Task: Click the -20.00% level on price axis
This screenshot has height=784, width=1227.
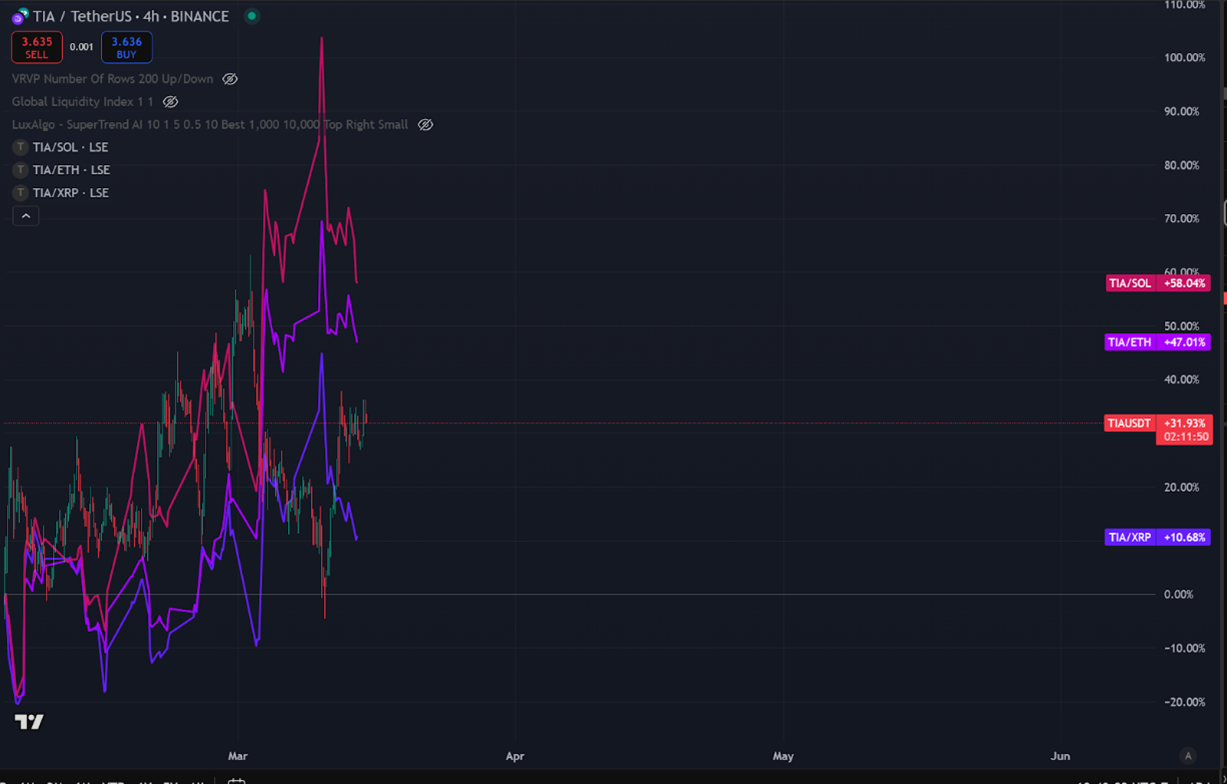Action: click(x=1184, y=702)
